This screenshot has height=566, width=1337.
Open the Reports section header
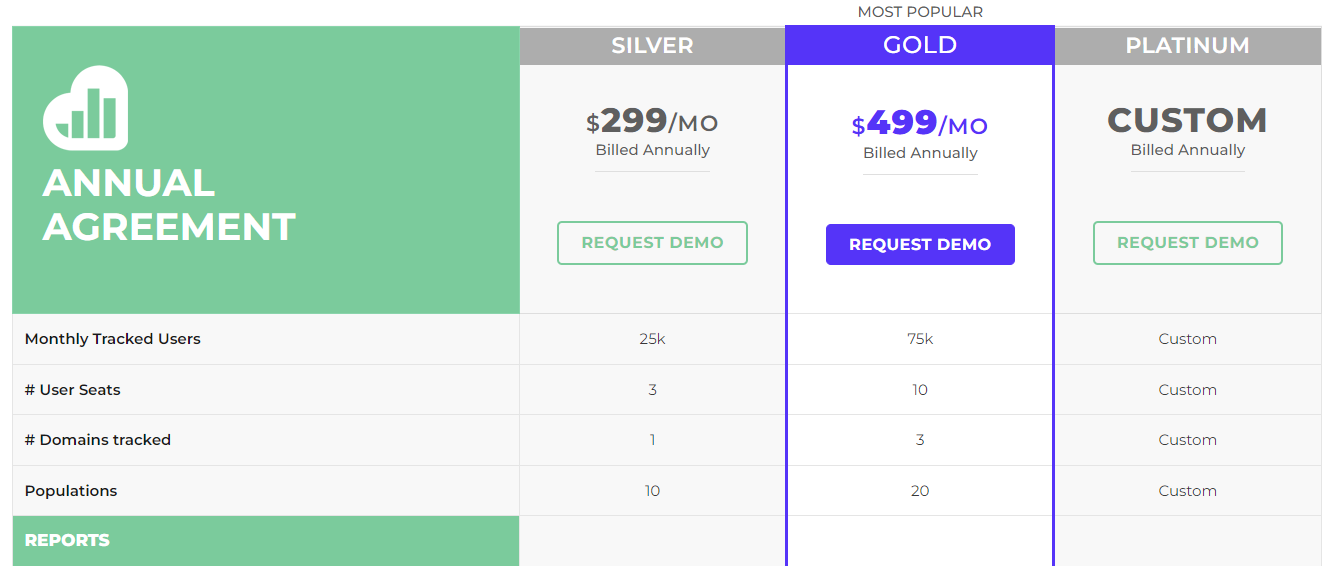pyautogui.click(x=266, y=541)
